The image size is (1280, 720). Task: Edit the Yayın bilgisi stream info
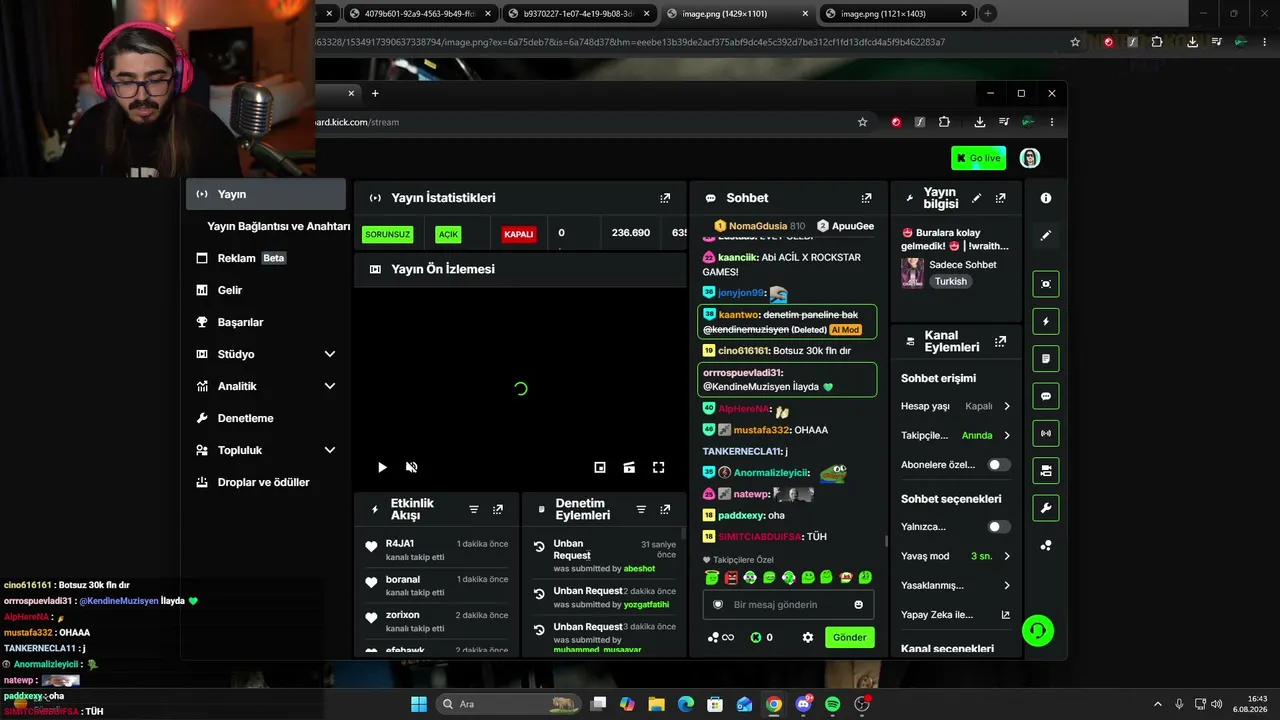[976, 198]
